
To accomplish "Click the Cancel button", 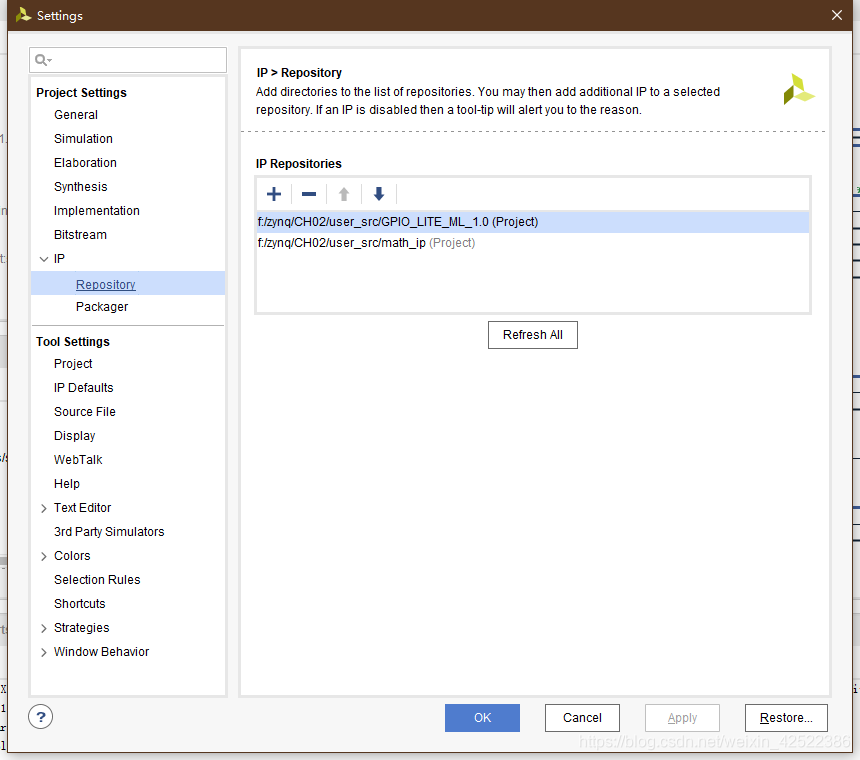I will tap(582, 718).
